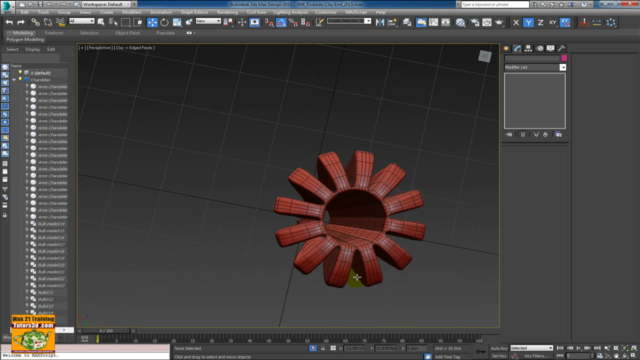The image size is (640, 360).
Task: Open the Create command panel tab
Action: click(x=507, y=48)
